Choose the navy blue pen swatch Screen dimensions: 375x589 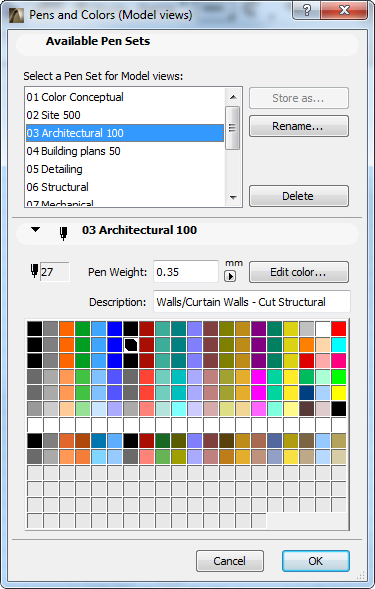point(307,393)
